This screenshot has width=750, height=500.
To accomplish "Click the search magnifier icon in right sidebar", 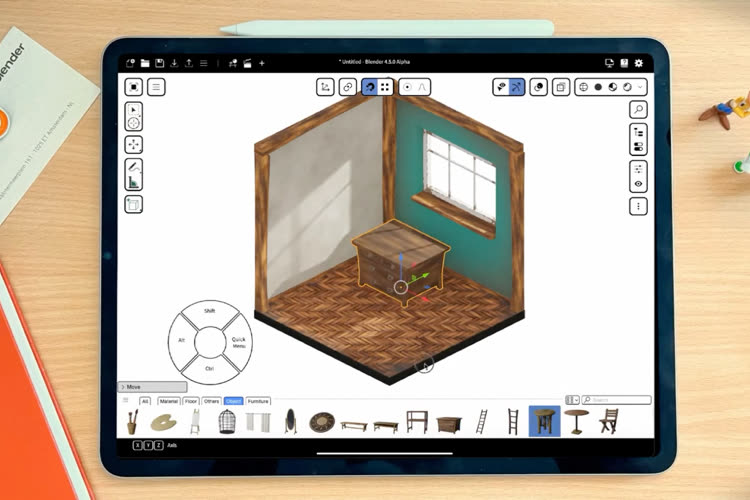I will tap(638, 108).
